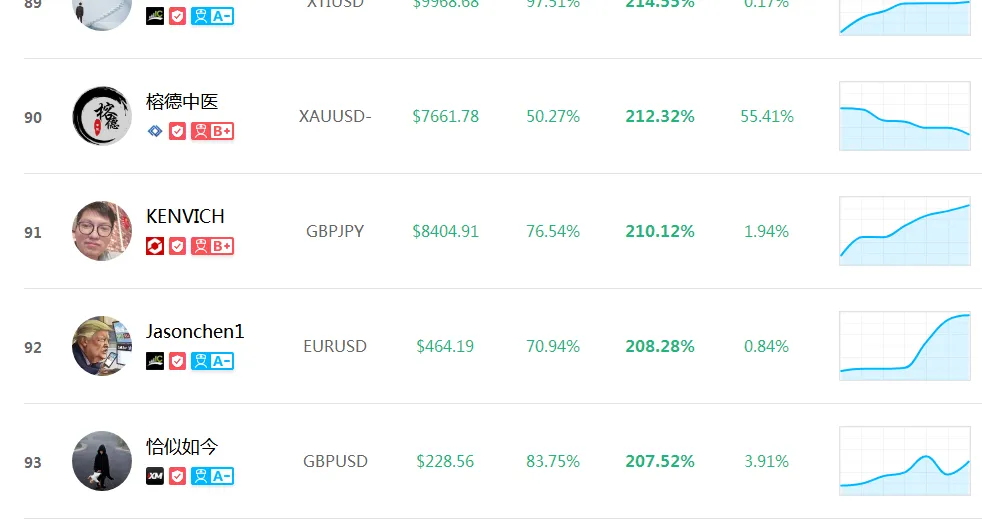Open the KENVICH trader profile name

click(185, 217)
